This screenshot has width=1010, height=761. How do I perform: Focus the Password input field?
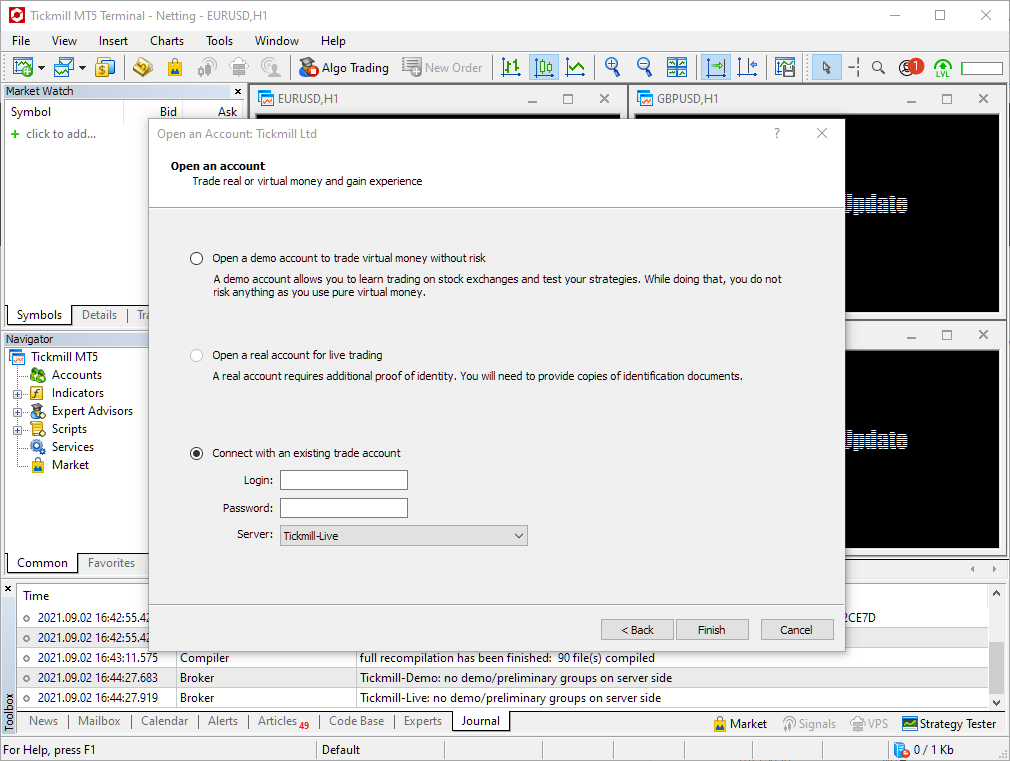[x=344, y=508]
